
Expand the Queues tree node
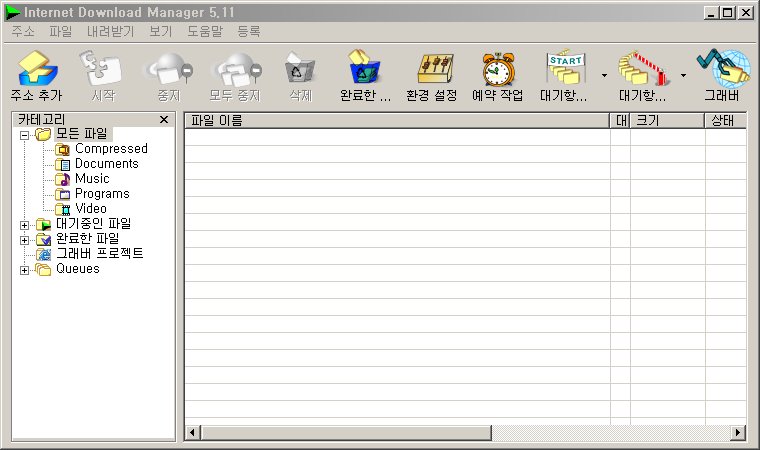pyautogui.click(x=24, y=270)
